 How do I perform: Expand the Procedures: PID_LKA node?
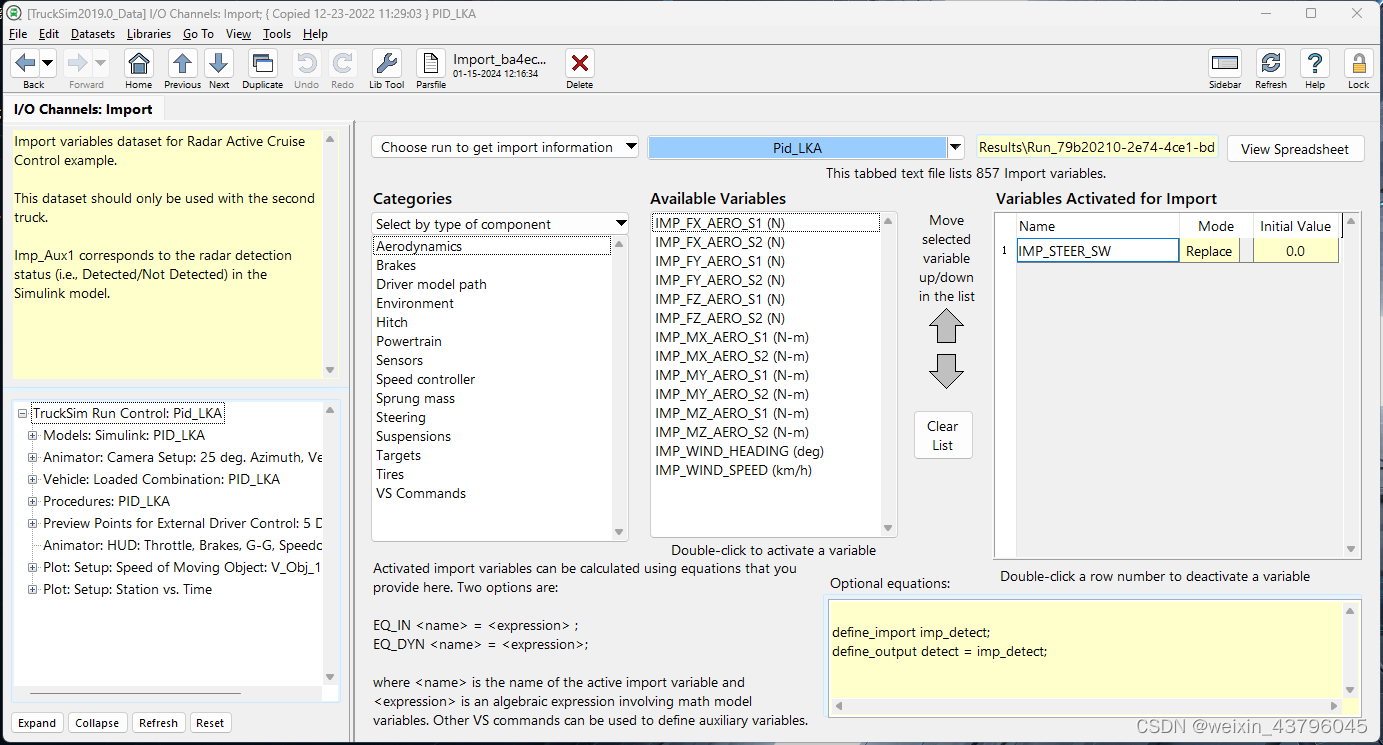33,501
